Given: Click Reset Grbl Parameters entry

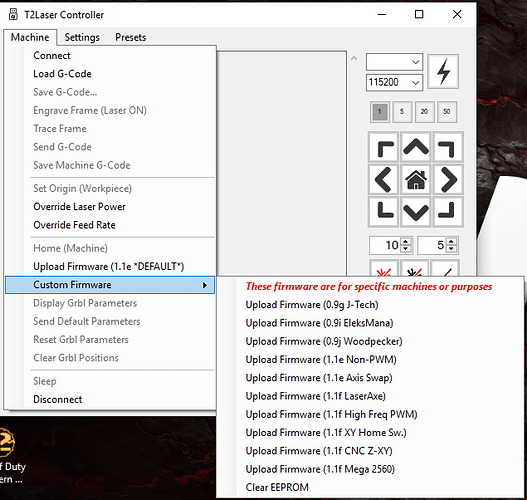Looking at the screenshot, I should (110, 339).
